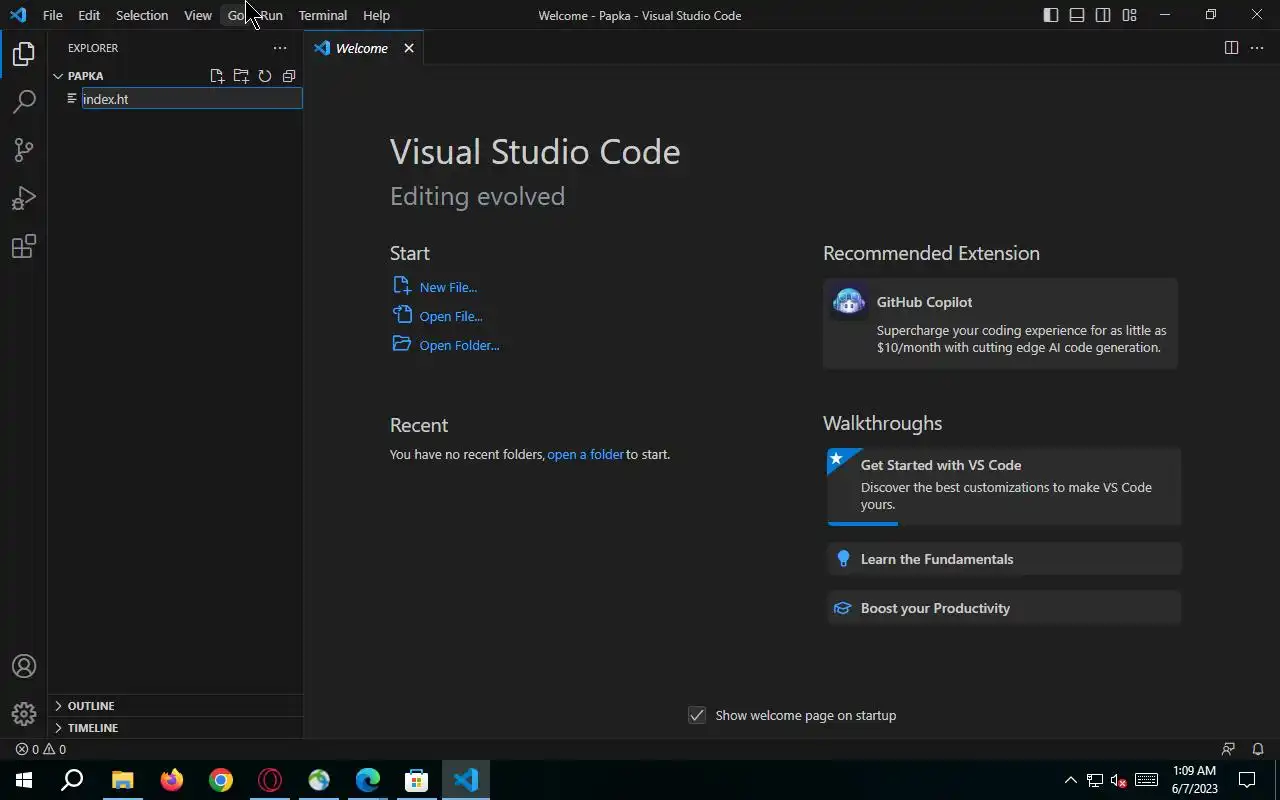Click the VS Code logo in title bar
The height and width of the screenshot is (800, 1280).
click(x=17, y=15)
